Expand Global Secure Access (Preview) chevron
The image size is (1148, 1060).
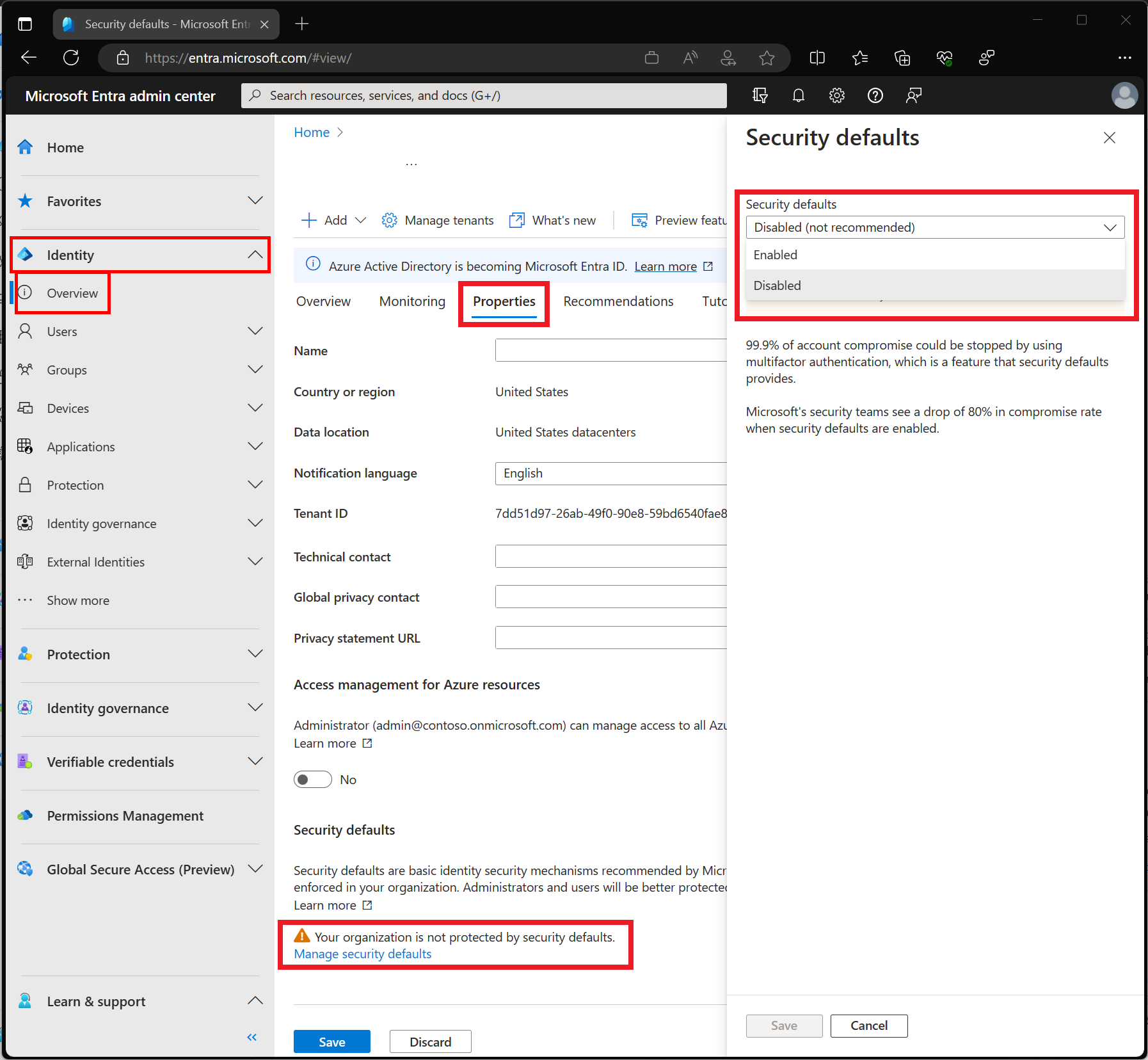pyautogui.click(x=255, y=869)
